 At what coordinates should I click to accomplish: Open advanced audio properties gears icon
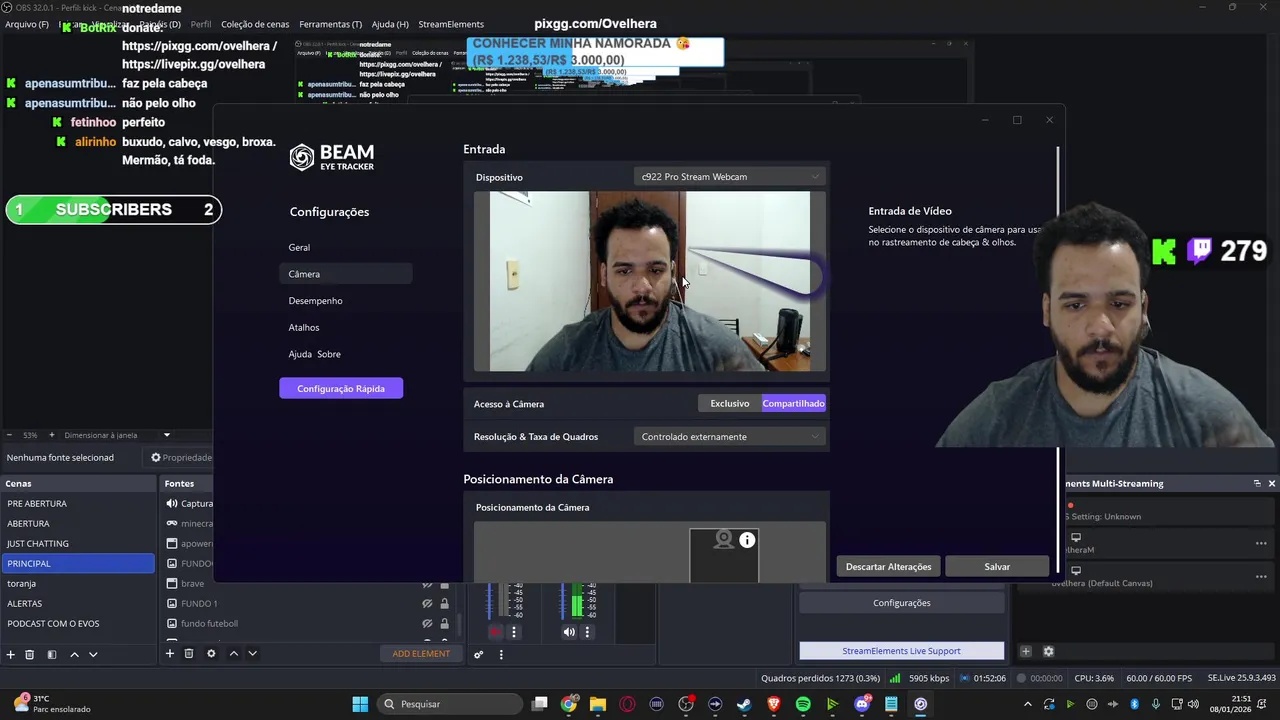(479, 654)
